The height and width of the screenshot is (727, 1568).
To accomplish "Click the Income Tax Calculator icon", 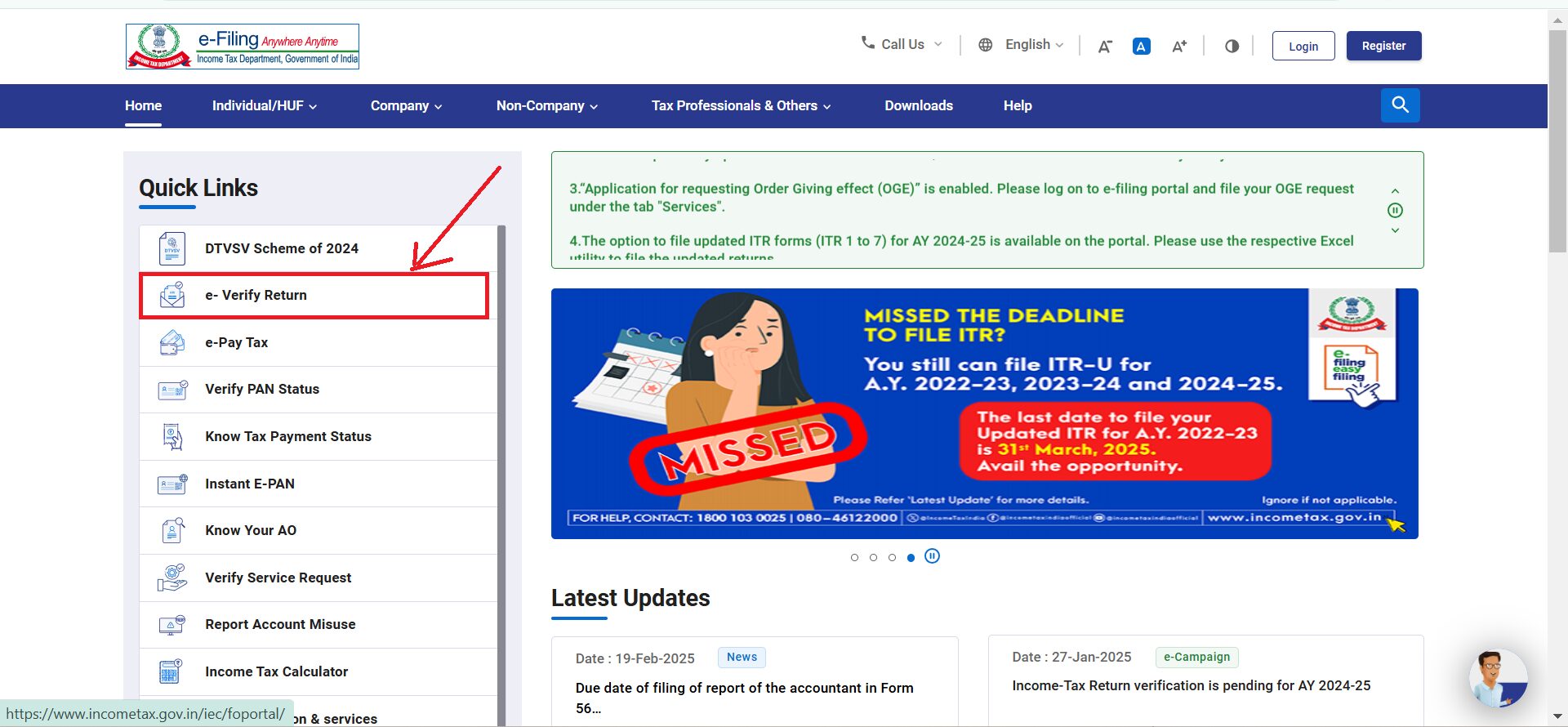I will pos(171,671).
